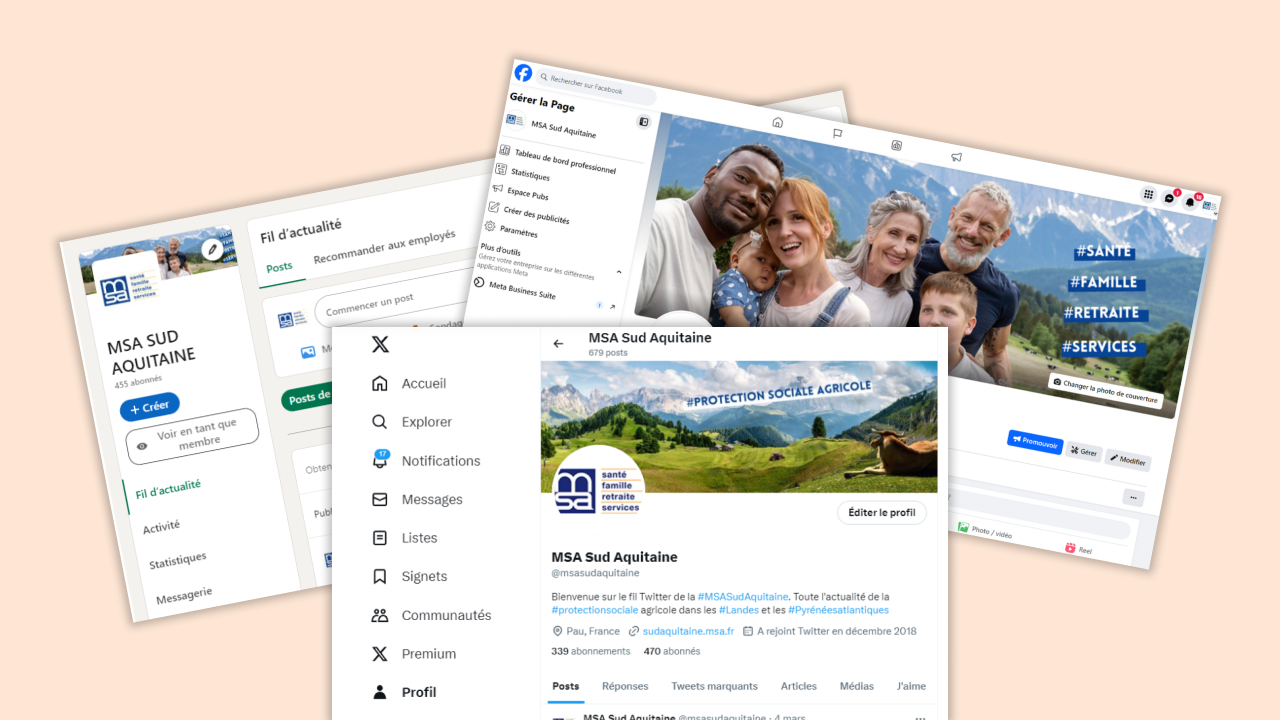Open Facebook apps grid menu icon
The height and width of the screenshot is (720, 1280).
tap(1149, 194)
